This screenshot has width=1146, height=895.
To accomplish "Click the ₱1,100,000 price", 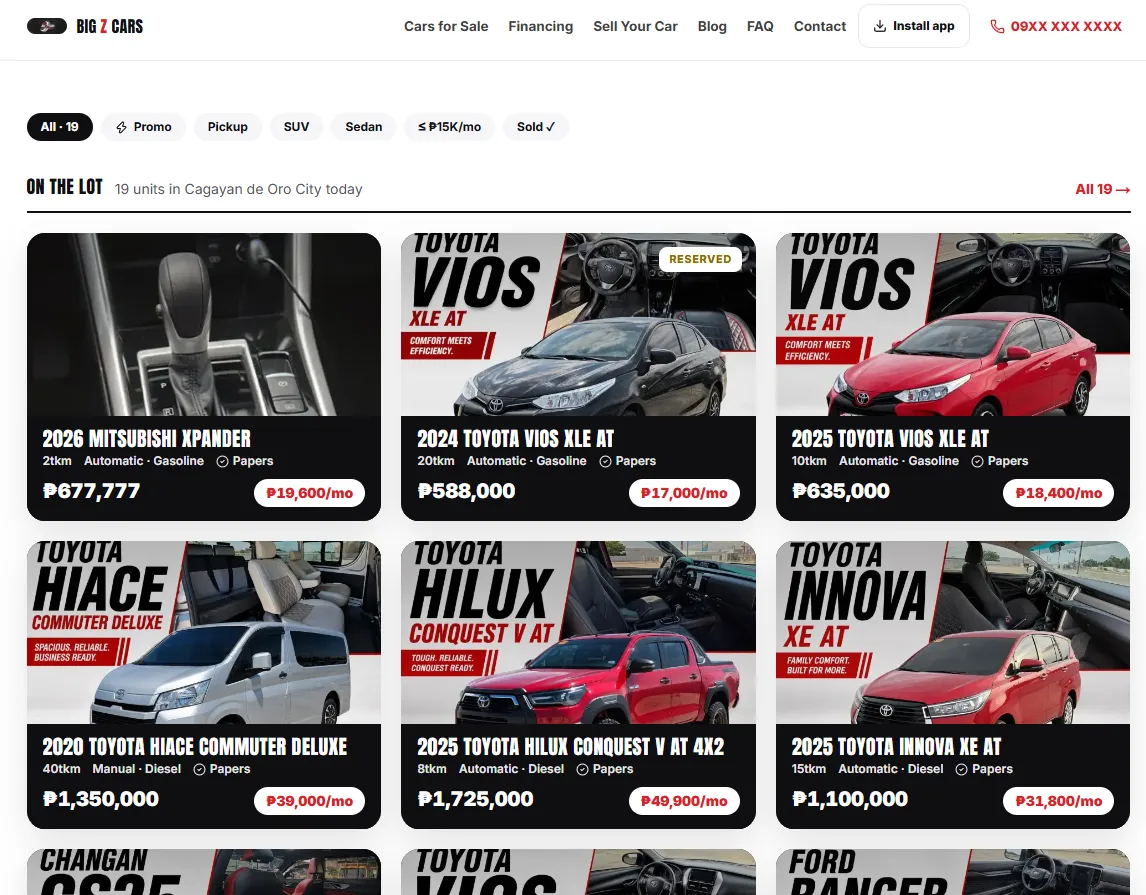I will click(x=850, y=799).
